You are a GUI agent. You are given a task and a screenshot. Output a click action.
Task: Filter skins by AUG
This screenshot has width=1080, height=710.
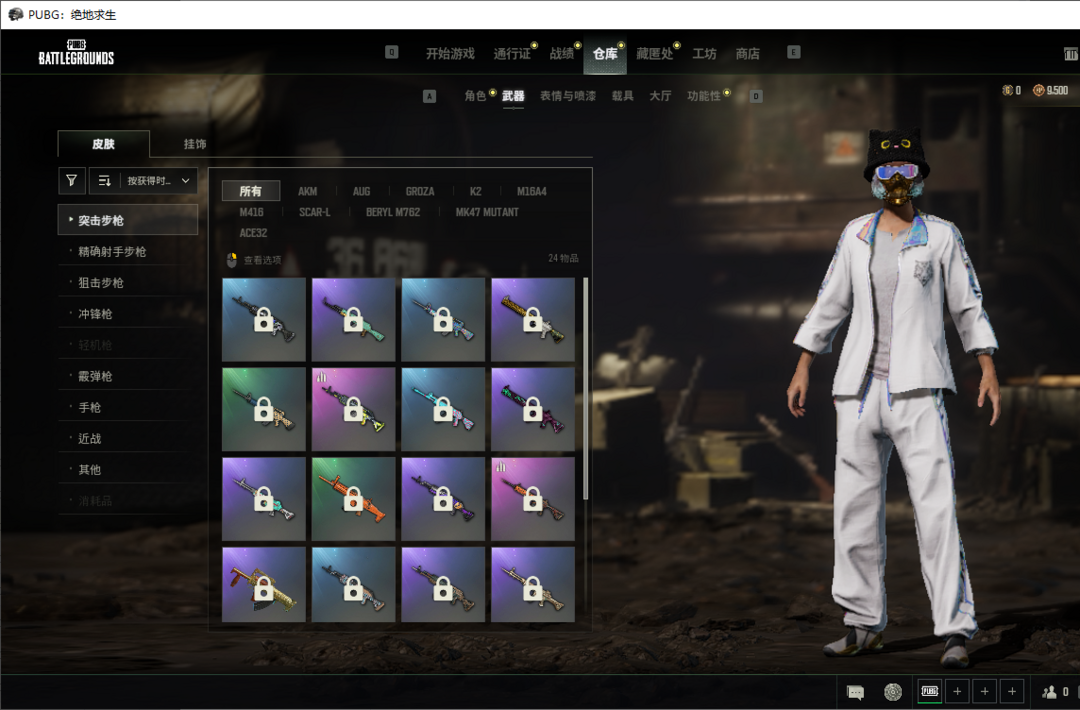pyautogui.click(x=362, y=191)
